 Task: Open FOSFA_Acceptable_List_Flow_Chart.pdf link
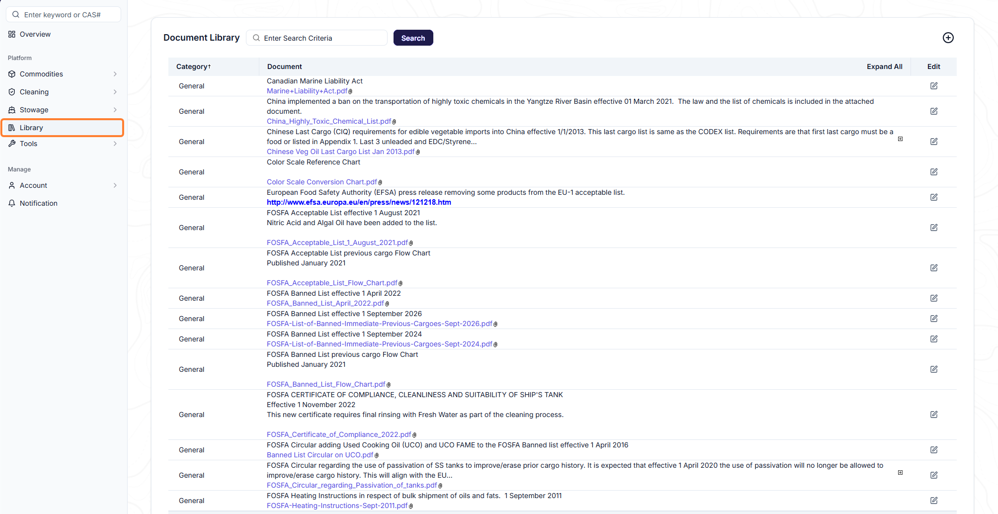332,283
